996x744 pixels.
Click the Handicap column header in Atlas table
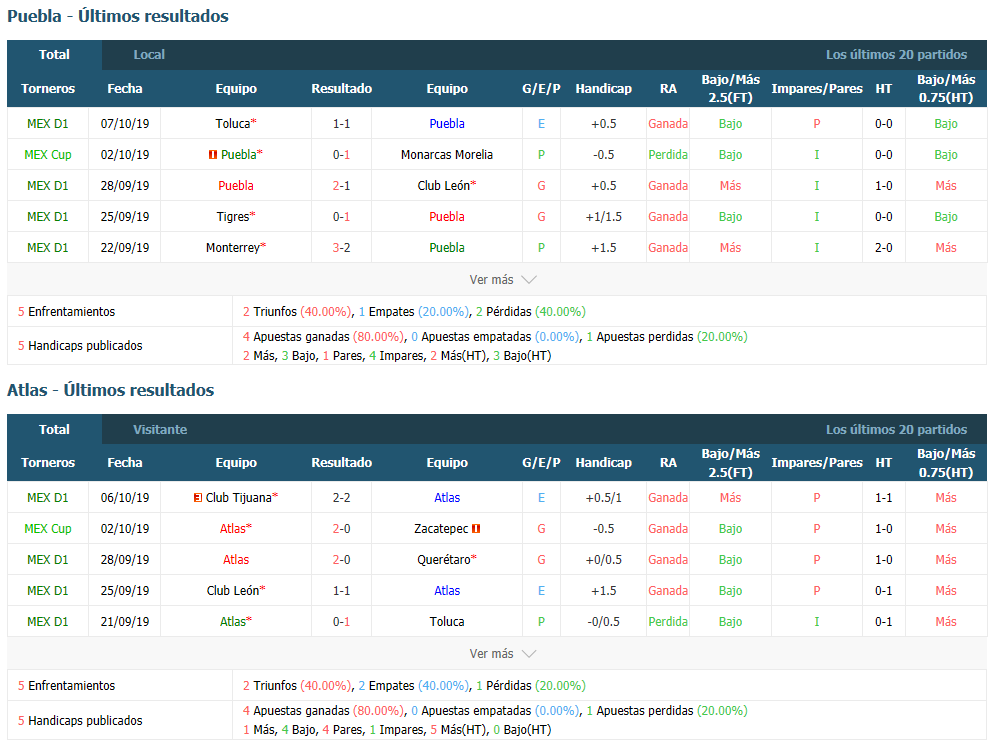point(603,463)
